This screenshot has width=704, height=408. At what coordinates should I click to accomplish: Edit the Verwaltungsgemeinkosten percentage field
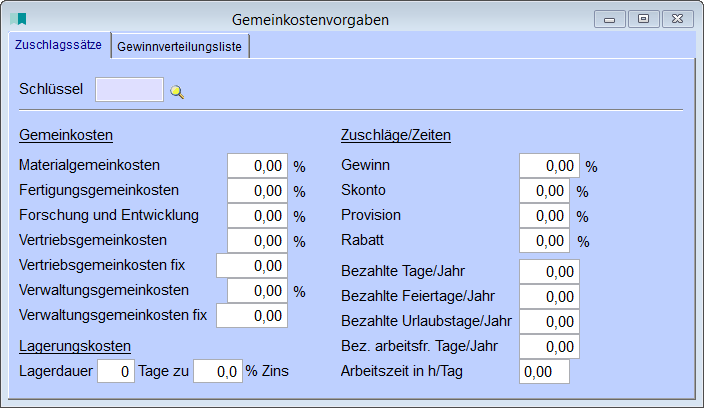coord(257,291)
